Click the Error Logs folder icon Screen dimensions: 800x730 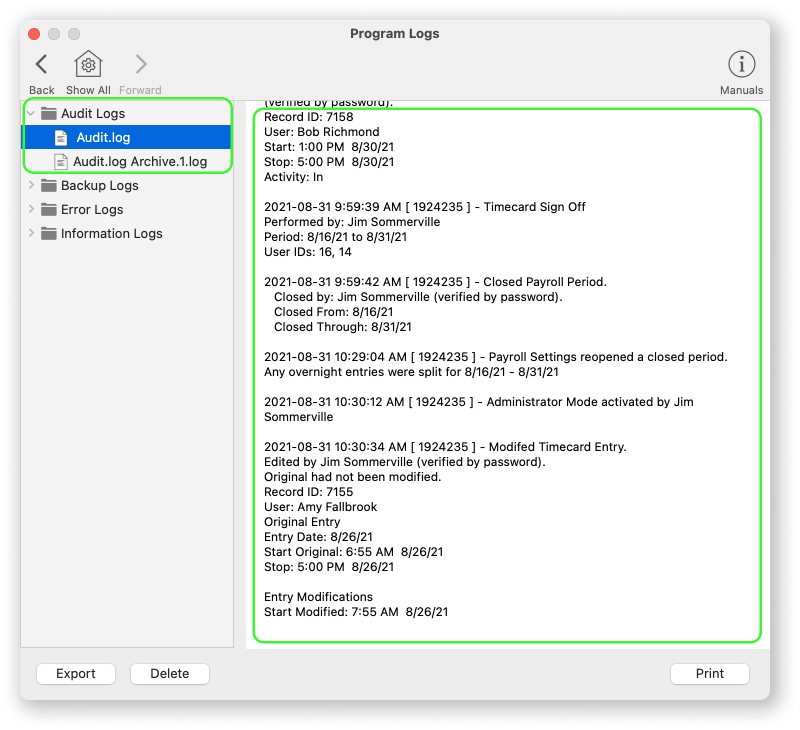point(48,210)
